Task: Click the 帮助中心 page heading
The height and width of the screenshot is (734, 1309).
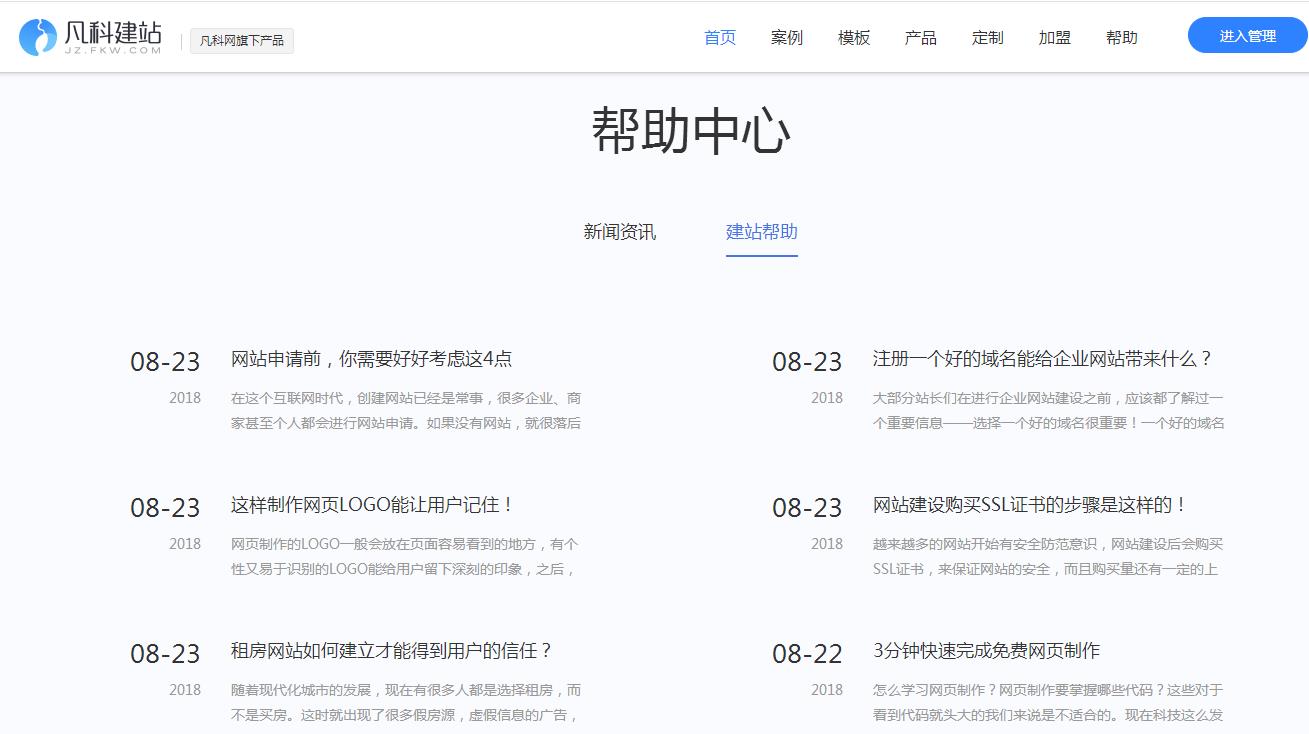Action: pyautogui.click(x=691, y=132)
